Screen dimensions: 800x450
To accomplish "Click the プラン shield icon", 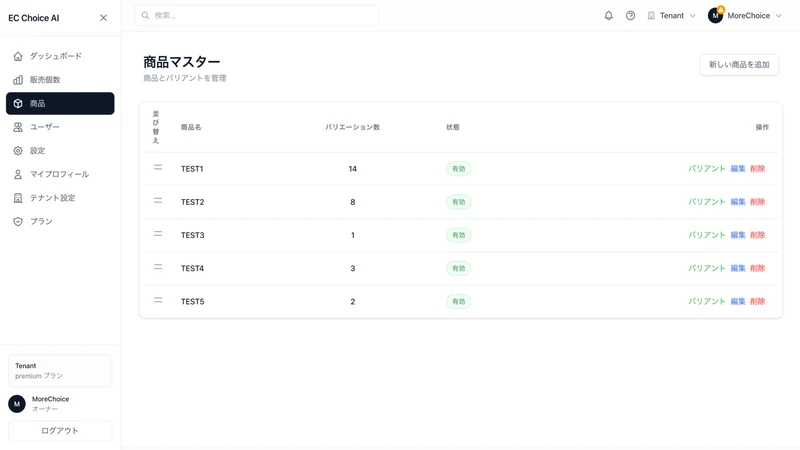I will (x=18, y=221).
